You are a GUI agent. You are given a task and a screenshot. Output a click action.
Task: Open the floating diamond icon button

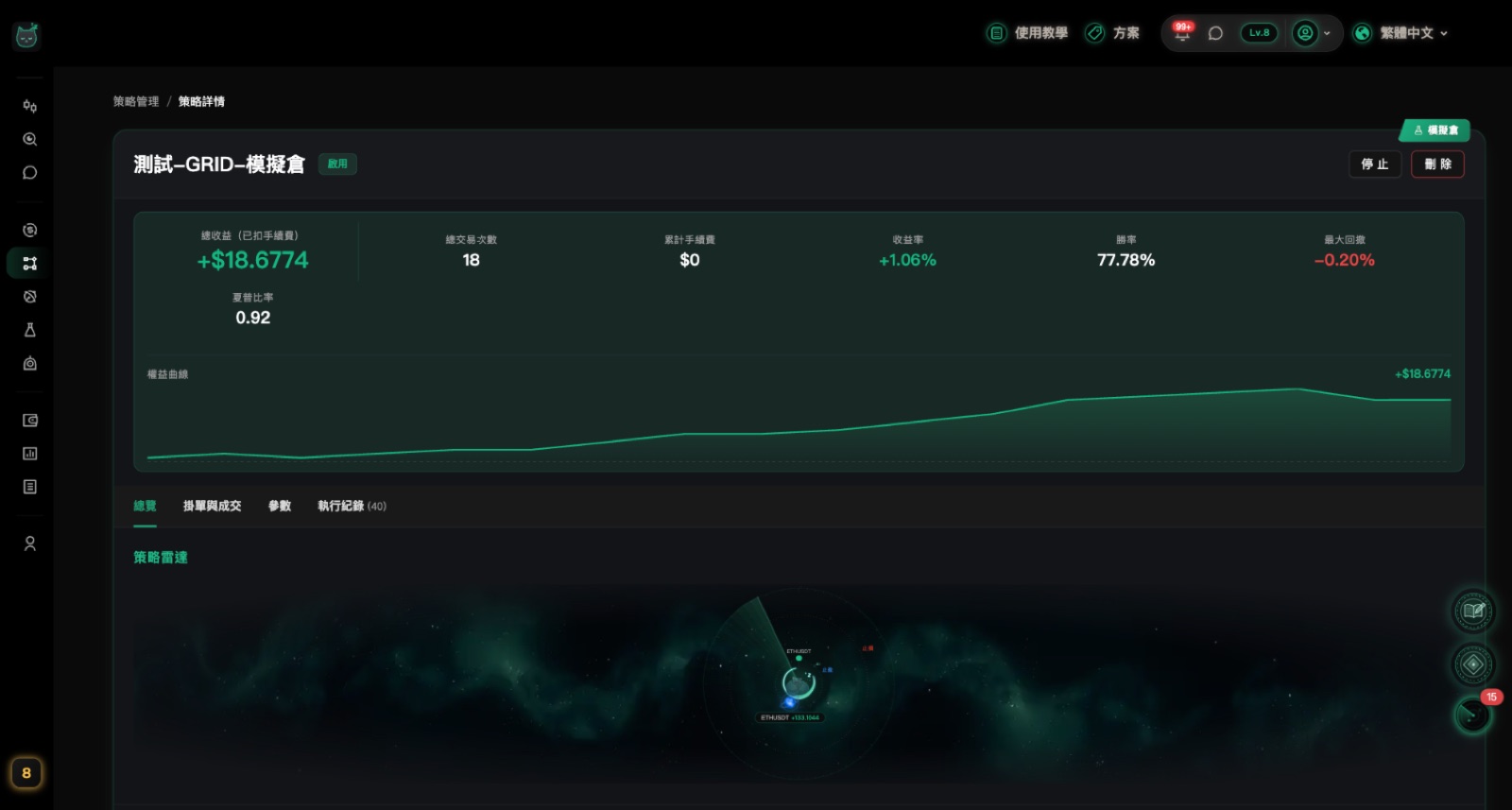click(1473, 664)
